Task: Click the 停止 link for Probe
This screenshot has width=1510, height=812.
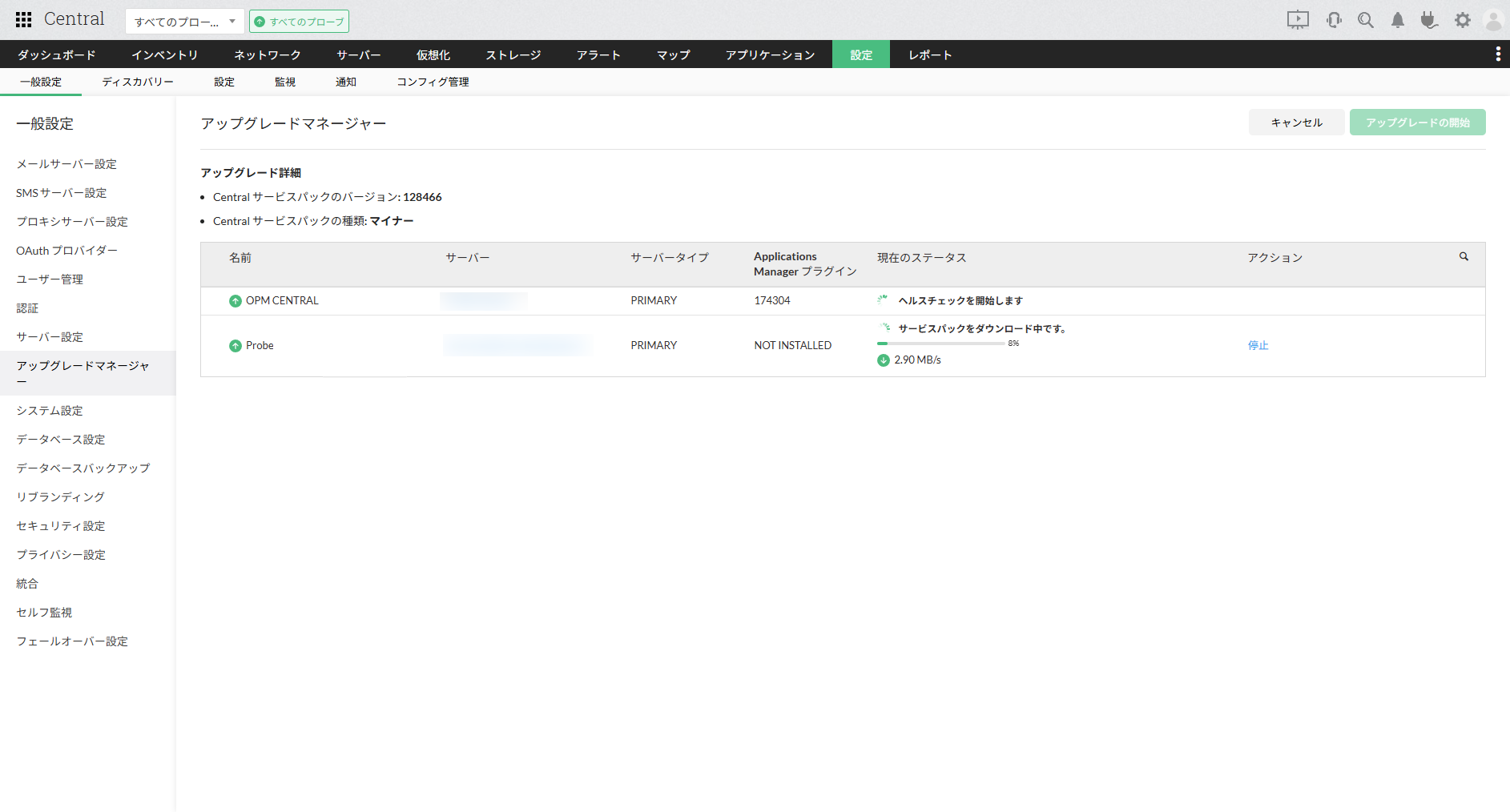Action: point(1258,346)
